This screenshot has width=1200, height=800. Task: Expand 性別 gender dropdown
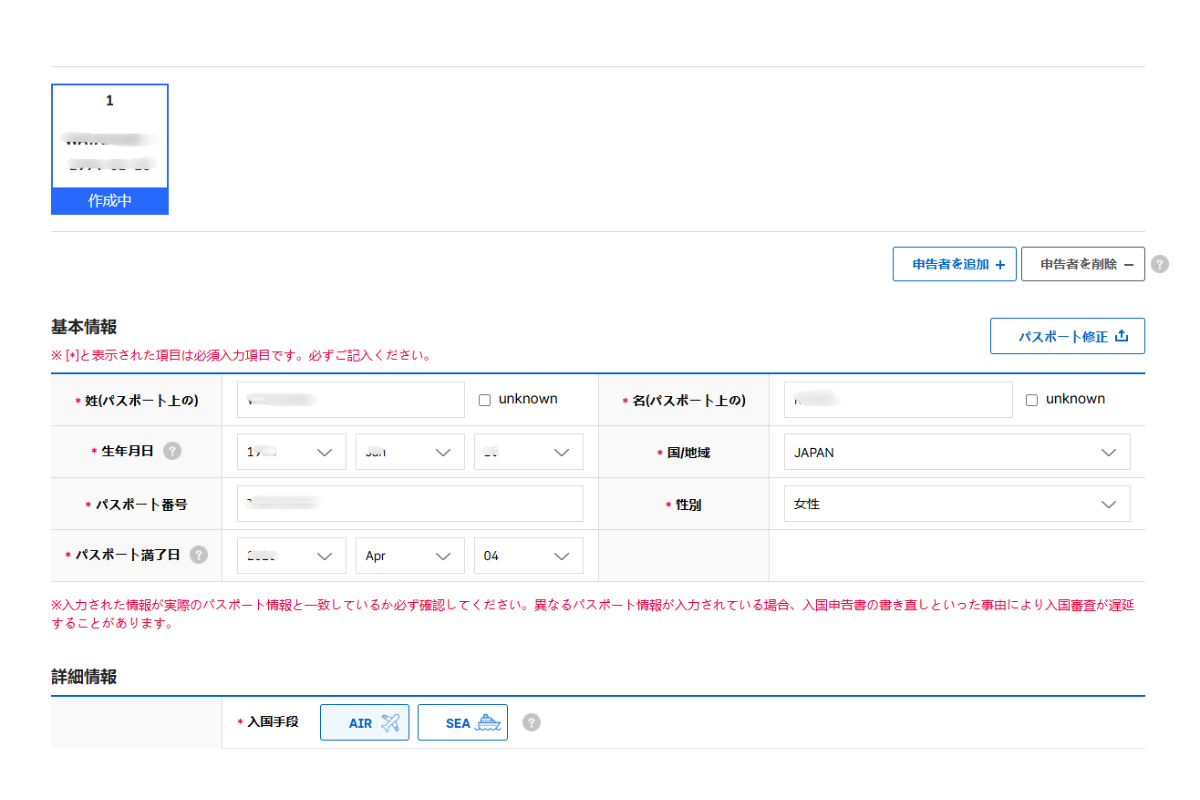pos(956,504)
